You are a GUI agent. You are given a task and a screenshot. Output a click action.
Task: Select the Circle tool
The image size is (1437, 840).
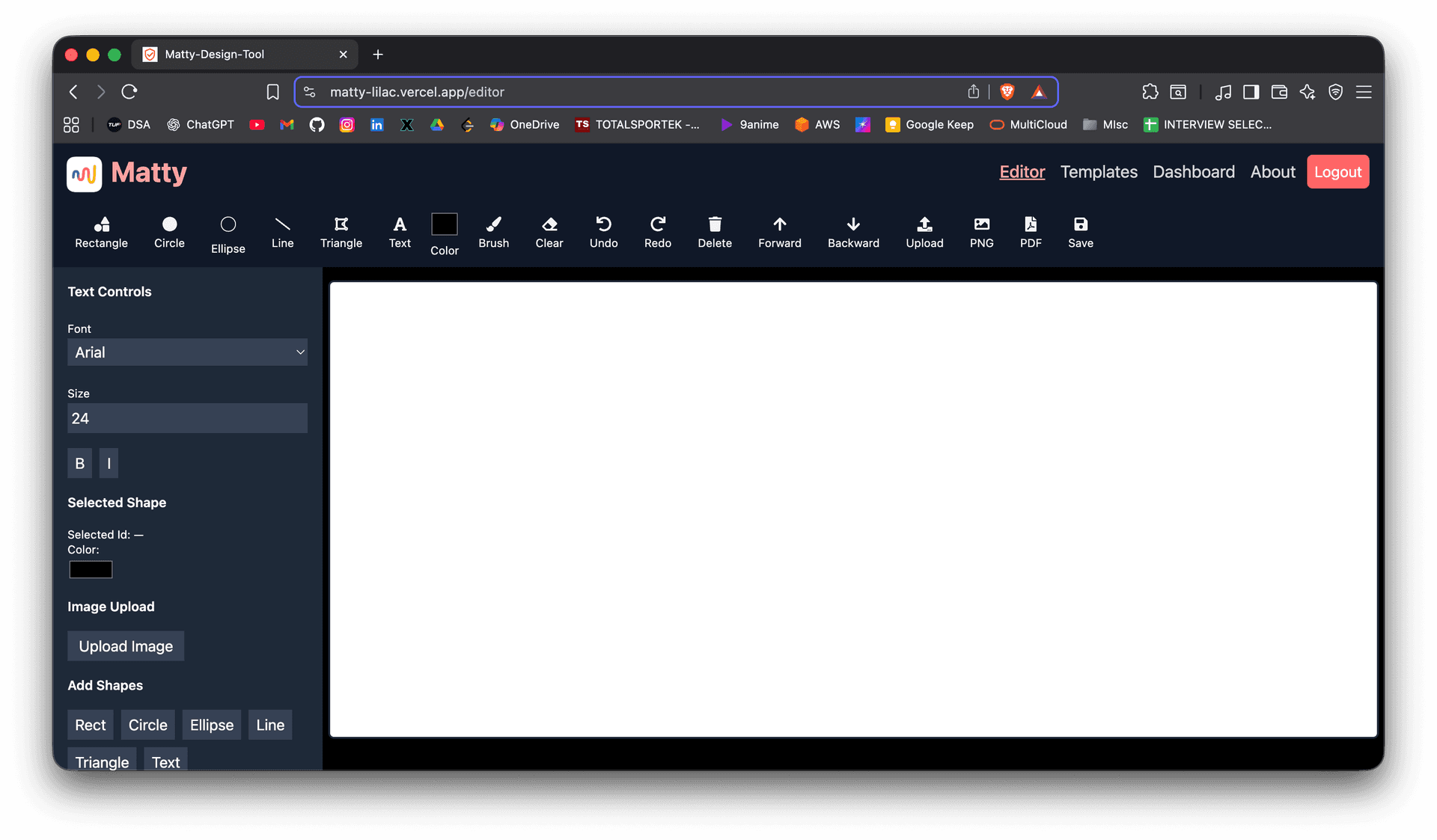pyautogui.click(x=169, y=232)
